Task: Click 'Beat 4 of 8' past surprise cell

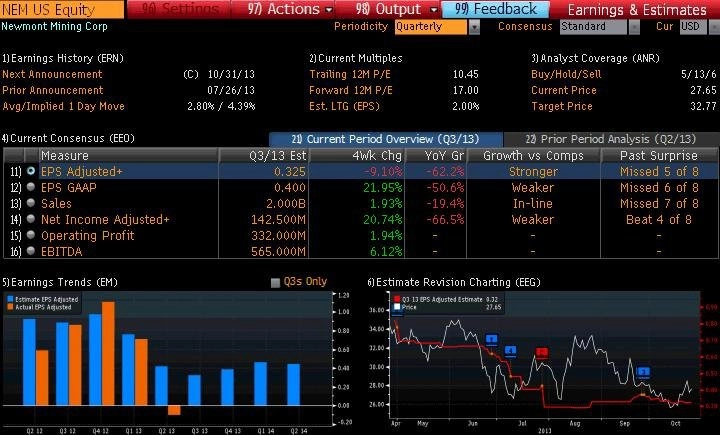Action: (659, 220)
